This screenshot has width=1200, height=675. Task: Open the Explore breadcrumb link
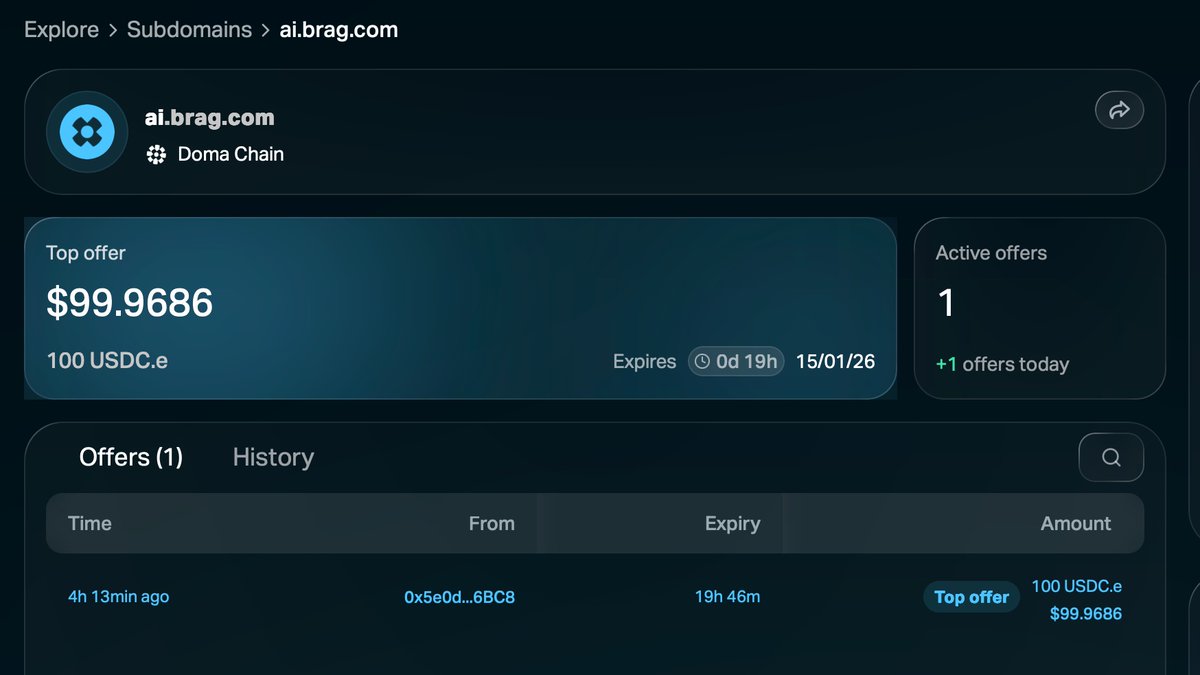tap(61, 29)
